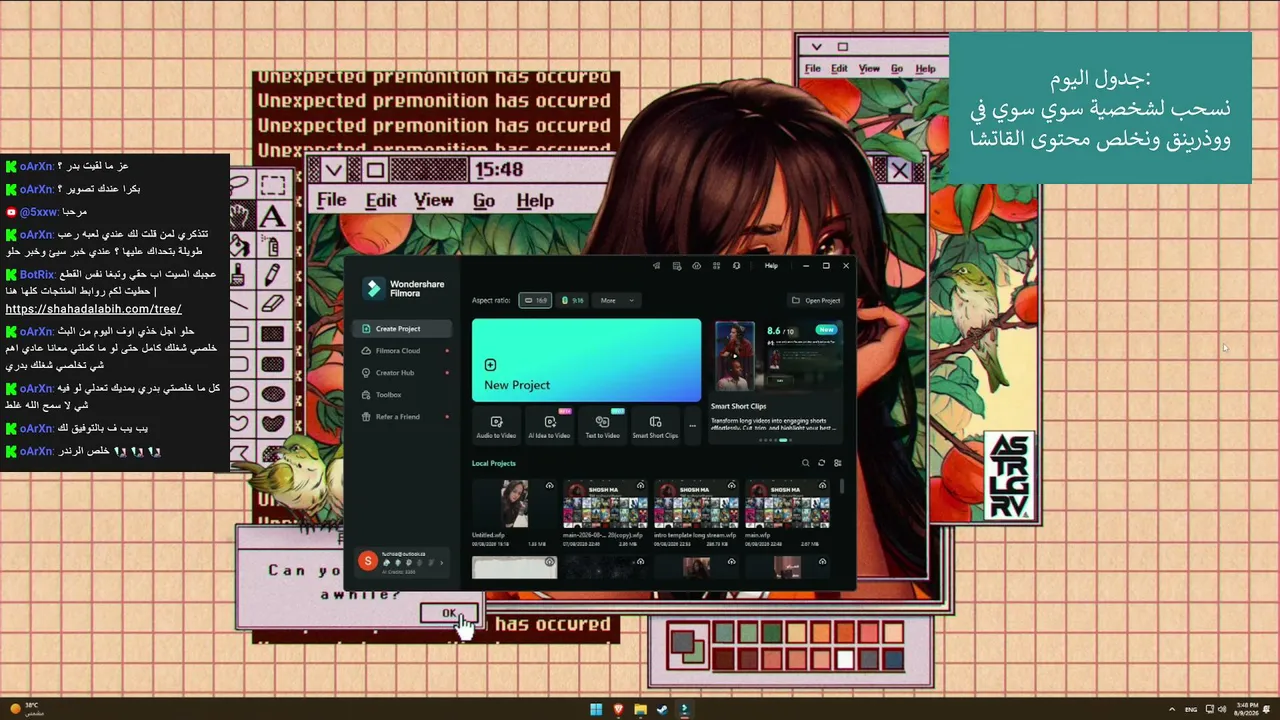Start a New Project
The width and height of the screenshot is (1280, 720).
click(x=586, y=360)
